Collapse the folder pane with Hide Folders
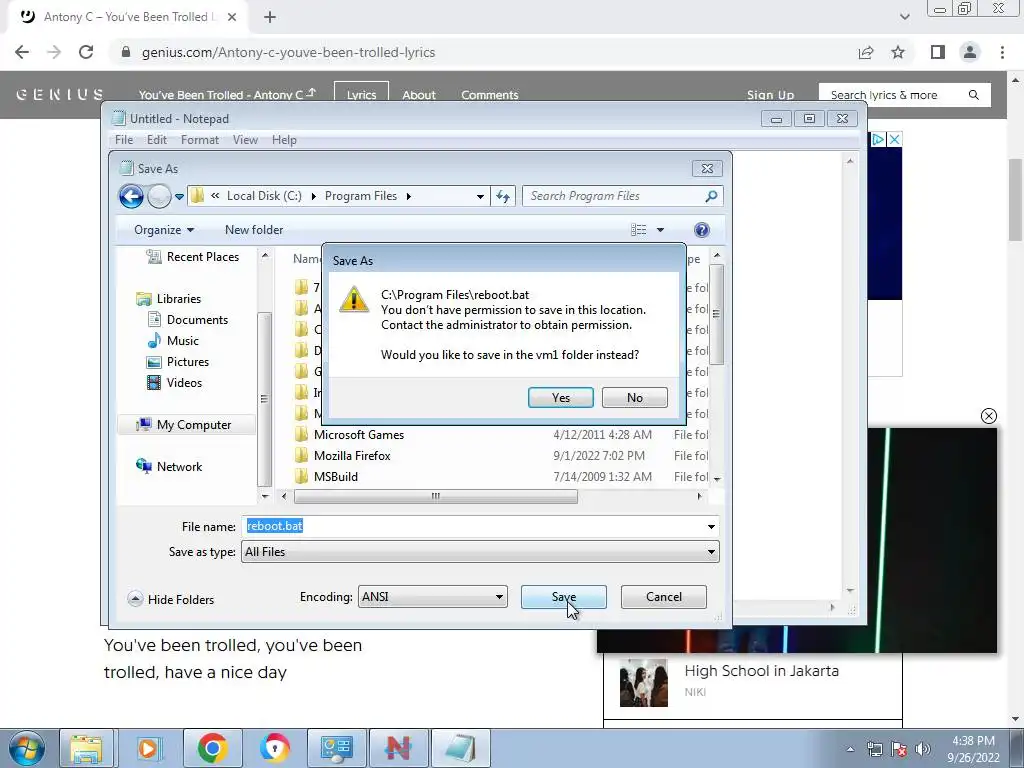The height and width of the screenshot is (768, 1024). pyautogui.click(x=171, y=600)
